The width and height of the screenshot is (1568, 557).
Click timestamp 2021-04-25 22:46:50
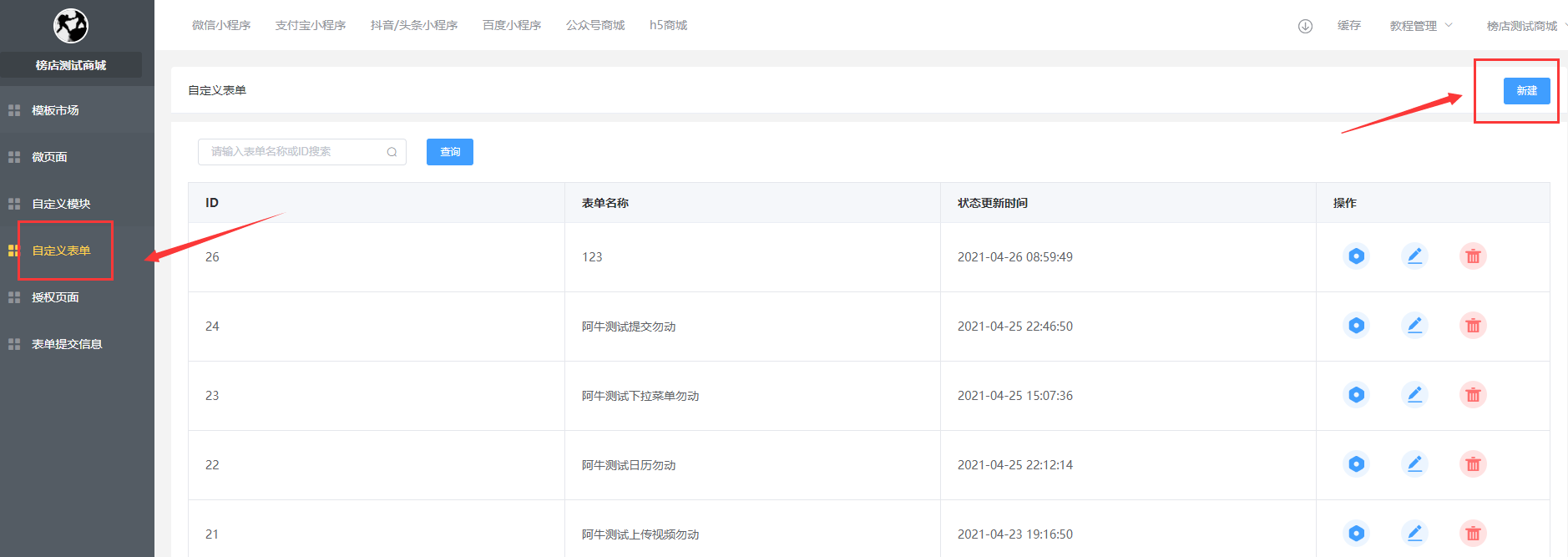click(1015, 327)
